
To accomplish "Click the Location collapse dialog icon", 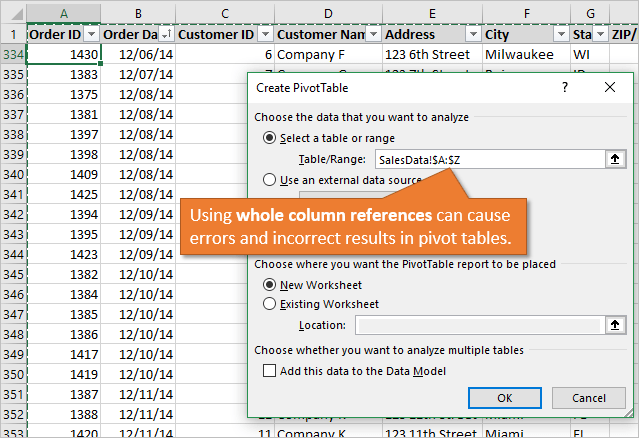I will pos(615,324).
